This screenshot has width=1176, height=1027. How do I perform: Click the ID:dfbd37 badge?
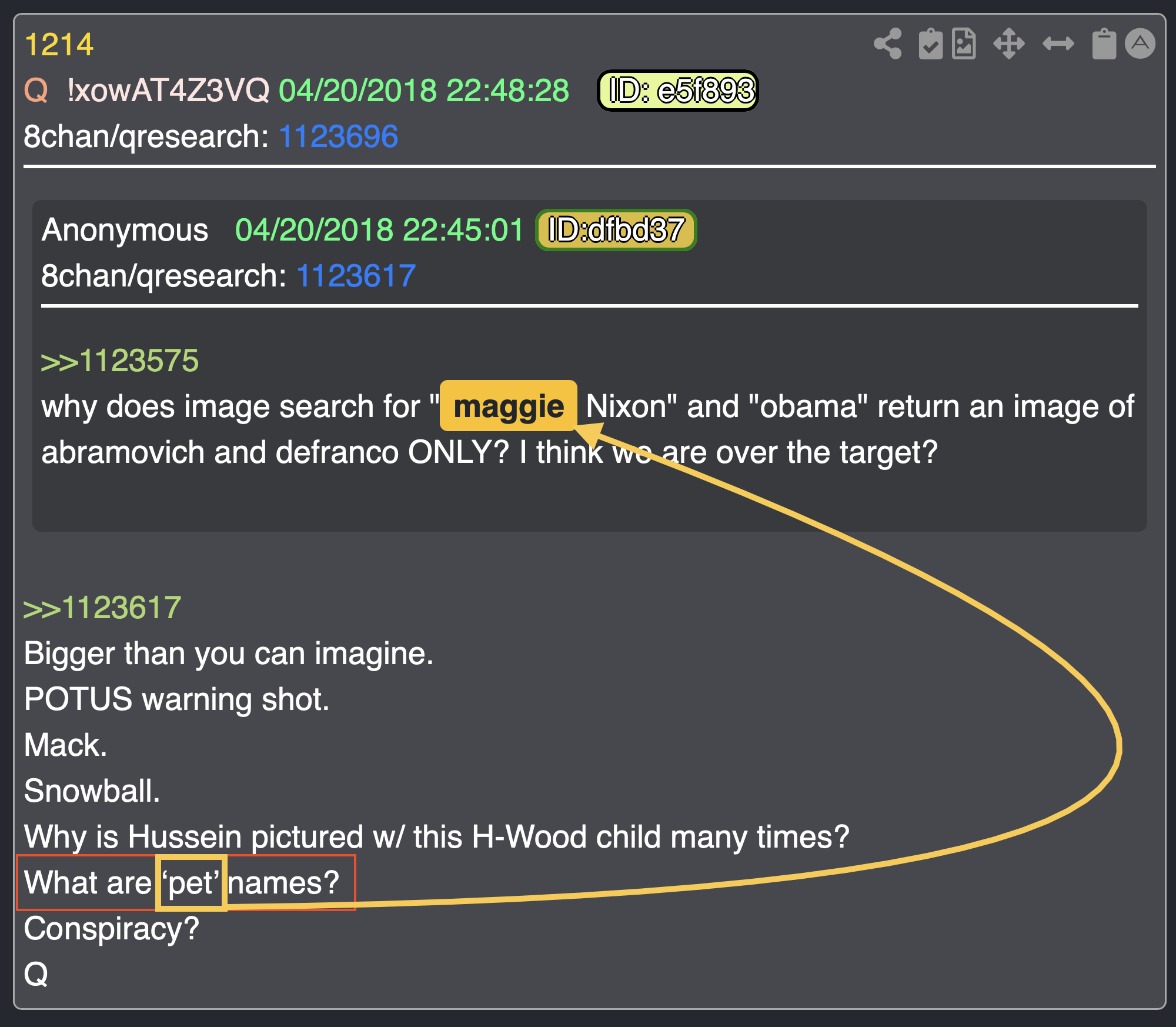coord(616,230)
